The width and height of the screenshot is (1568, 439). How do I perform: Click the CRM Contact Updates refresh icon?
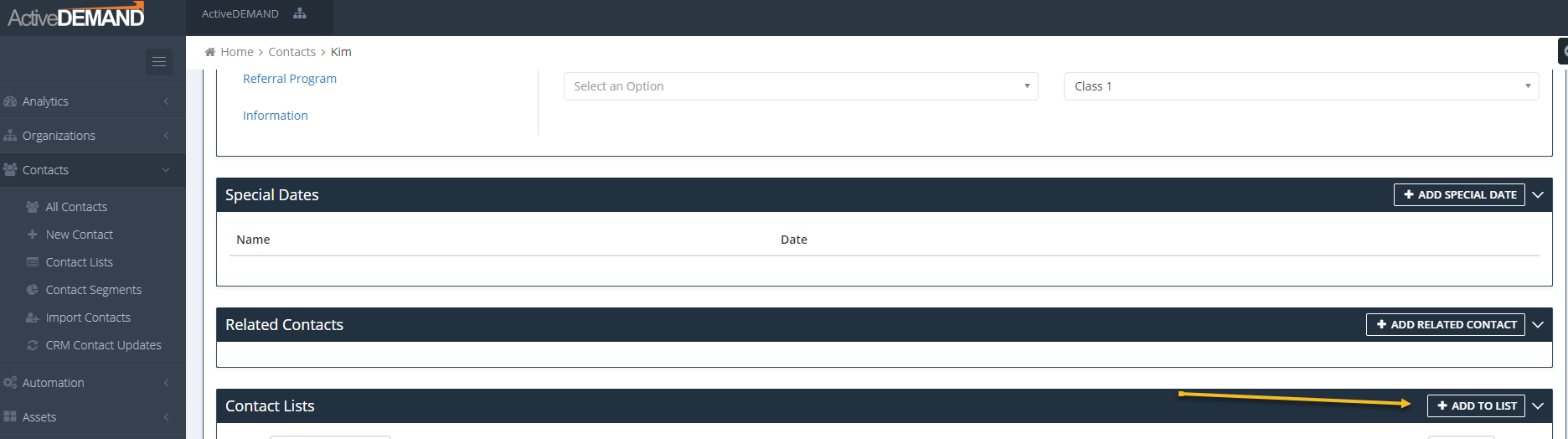pyautogui.click(x=33, y=345)
